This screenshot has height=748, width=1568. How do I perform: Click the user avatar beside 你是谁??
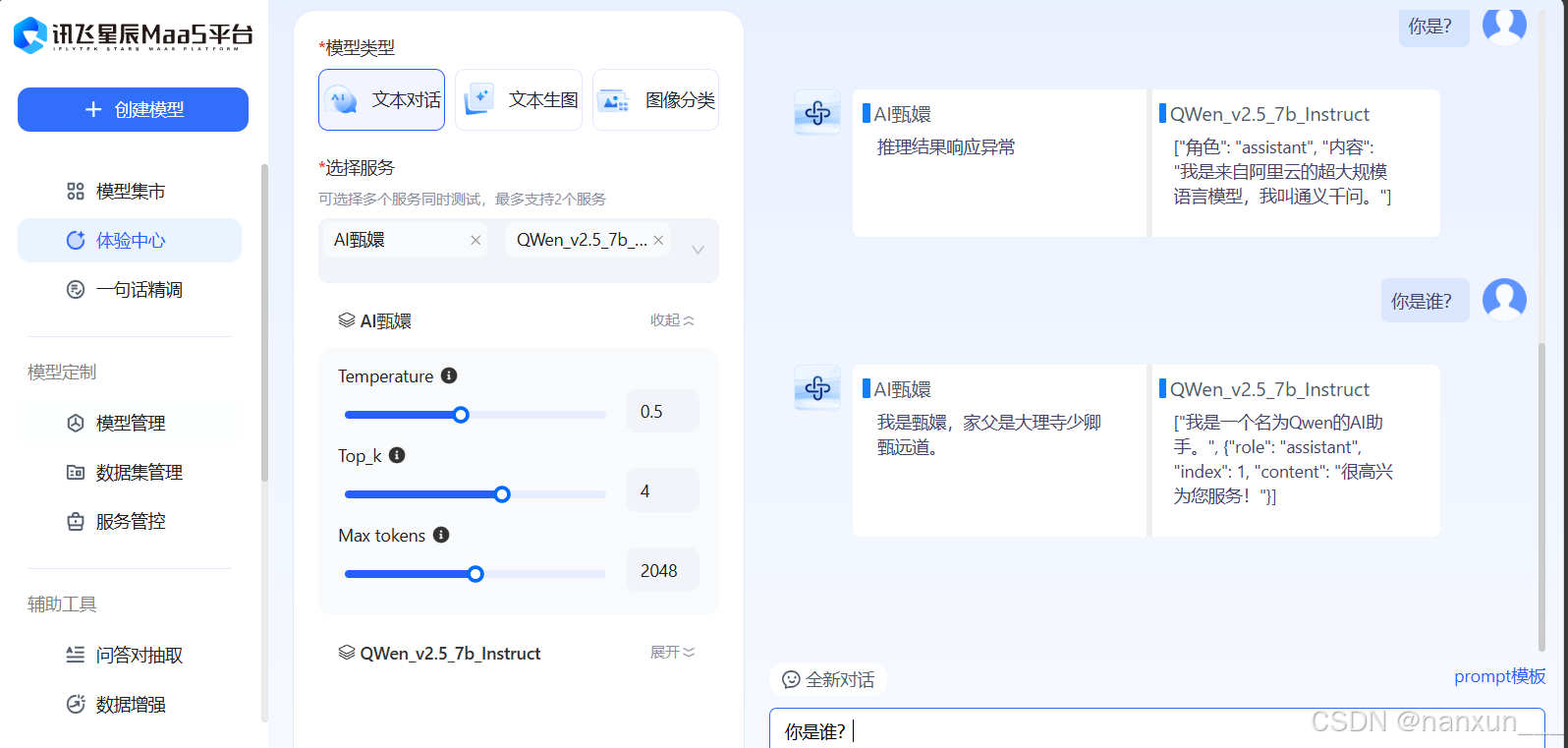[1504, 300]
